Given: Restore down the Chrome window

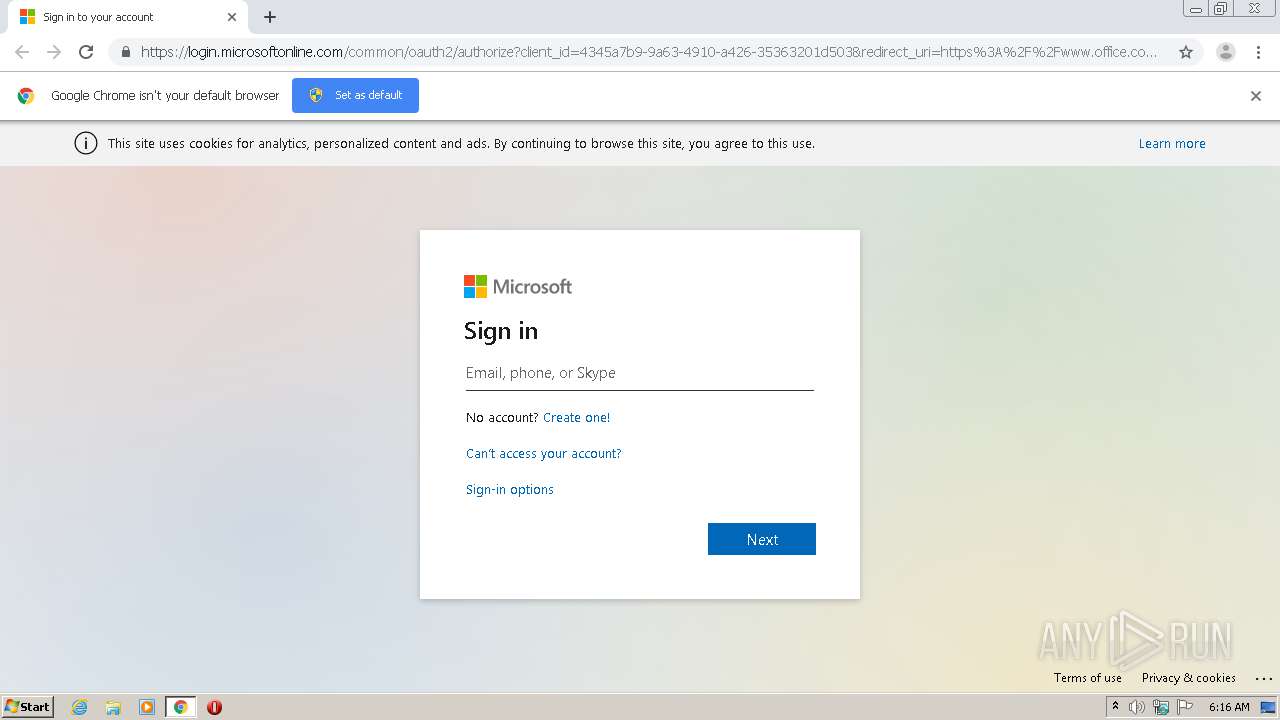Looking at the screenshot, I should pos(1221,9).
